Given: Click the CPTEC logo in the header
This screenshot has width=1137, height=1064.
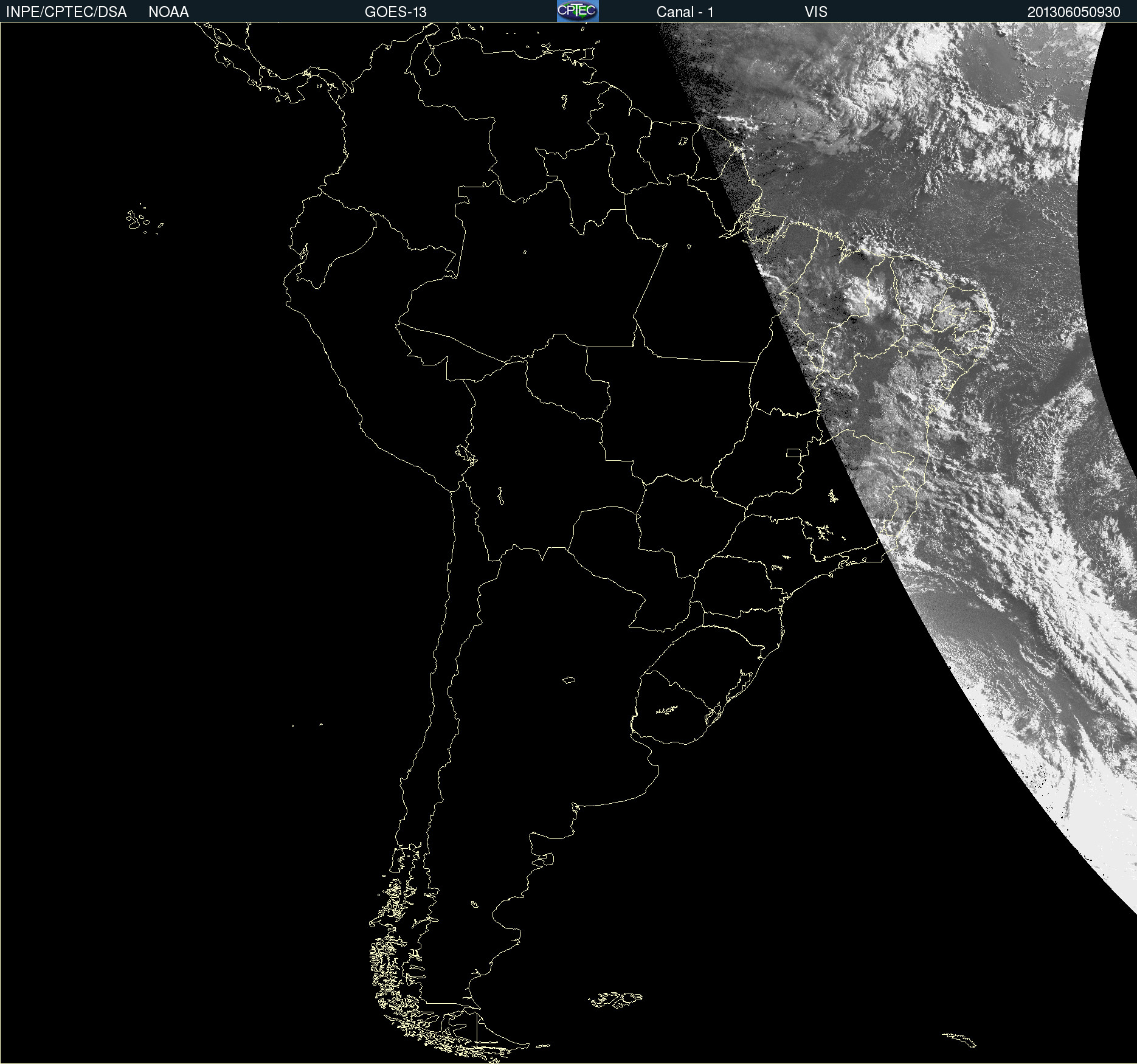Looking at the screenshot, I should coord(578,11).
